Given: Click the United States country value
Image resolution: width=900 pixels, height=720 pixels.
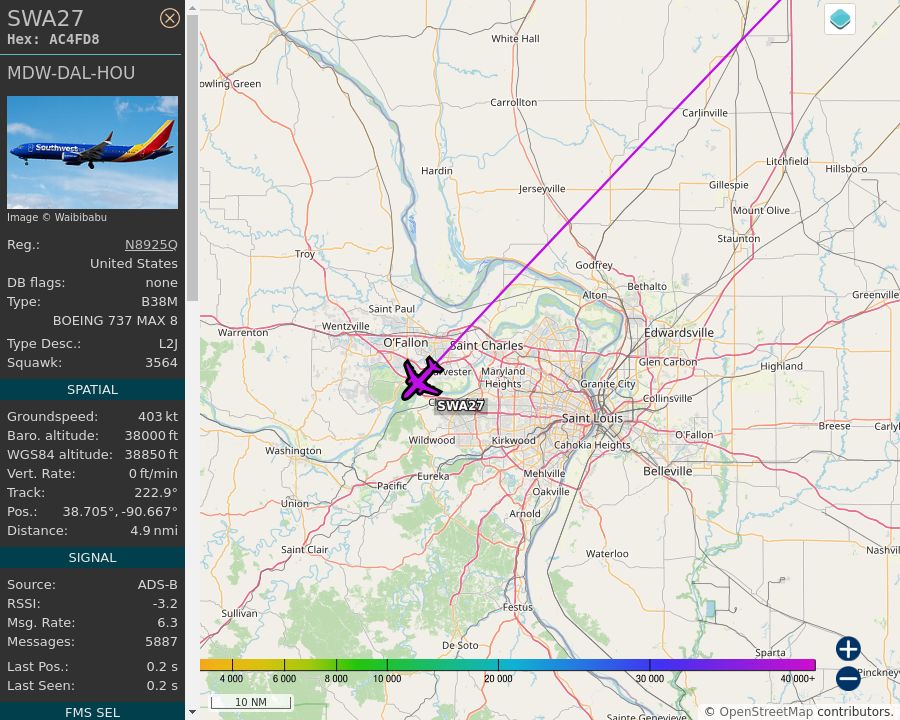Looking at the screenshot, I should coord(134,264).
